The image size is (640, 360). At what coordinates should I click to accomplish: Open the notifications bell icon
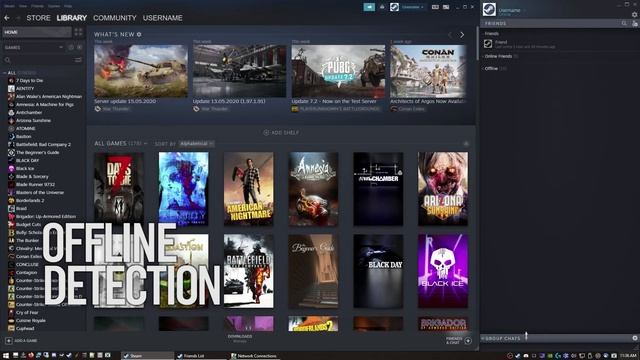(x=382, y=7)
